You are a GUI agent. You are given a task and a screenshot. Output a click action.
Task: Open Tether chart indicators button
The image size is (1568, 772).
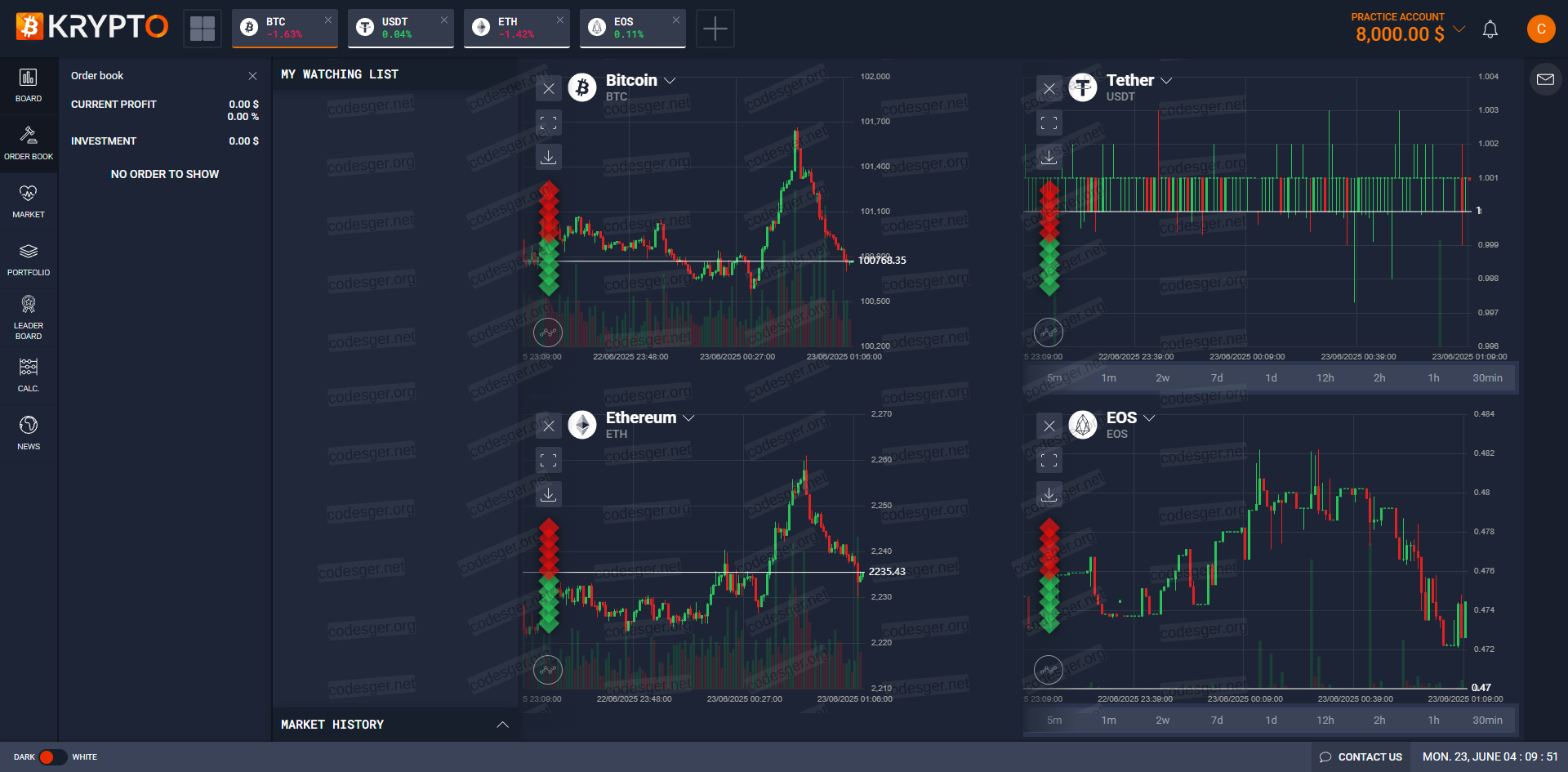point(1049,332)
